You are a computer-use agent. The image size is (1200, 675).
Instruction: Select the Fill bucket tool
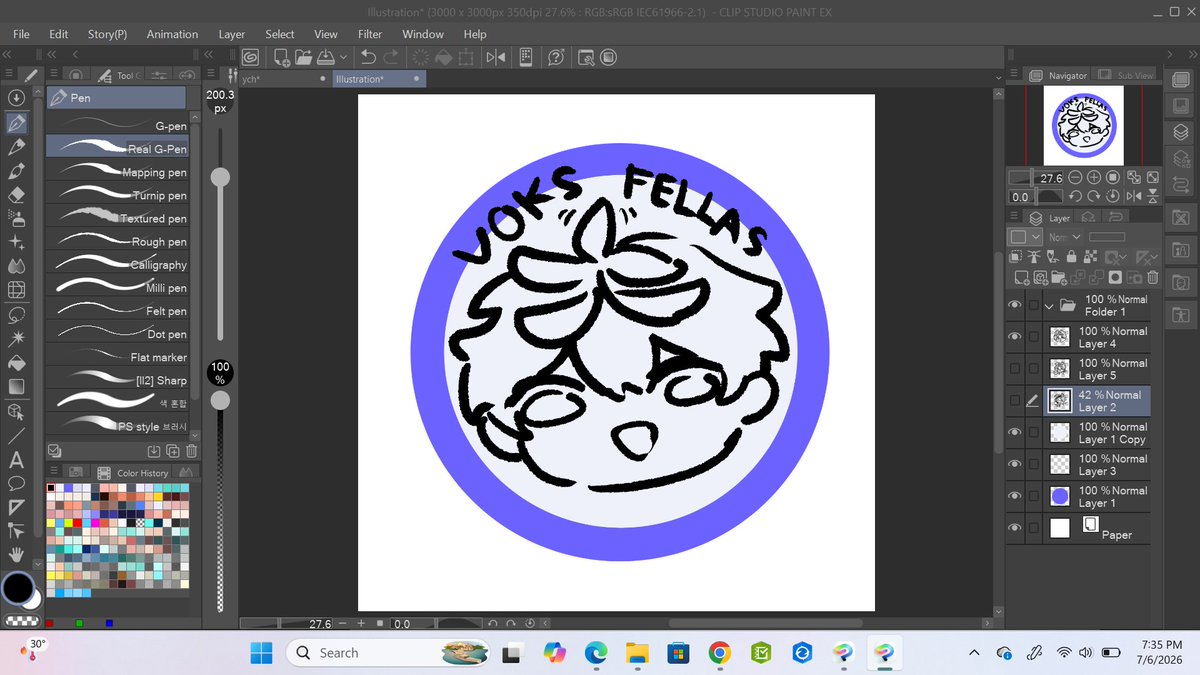16,363
